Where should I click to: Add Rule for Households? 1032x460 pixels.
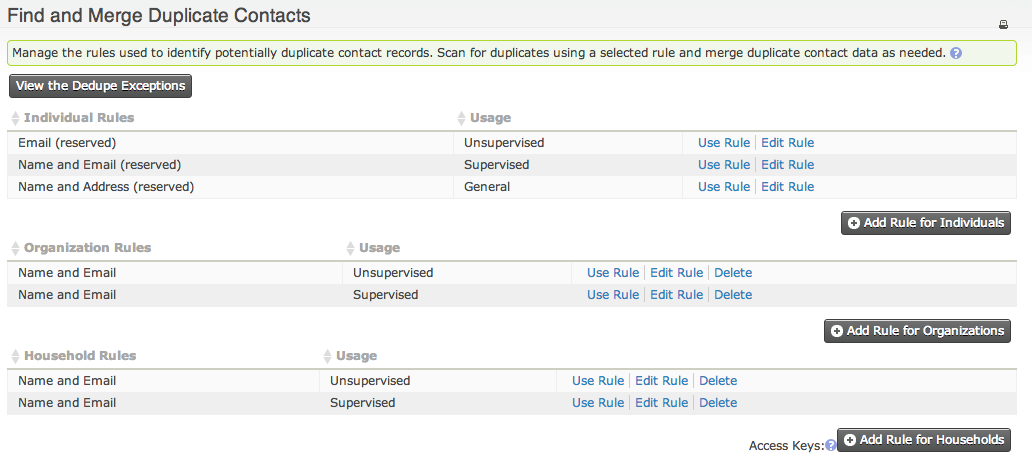tap(924, 440)
